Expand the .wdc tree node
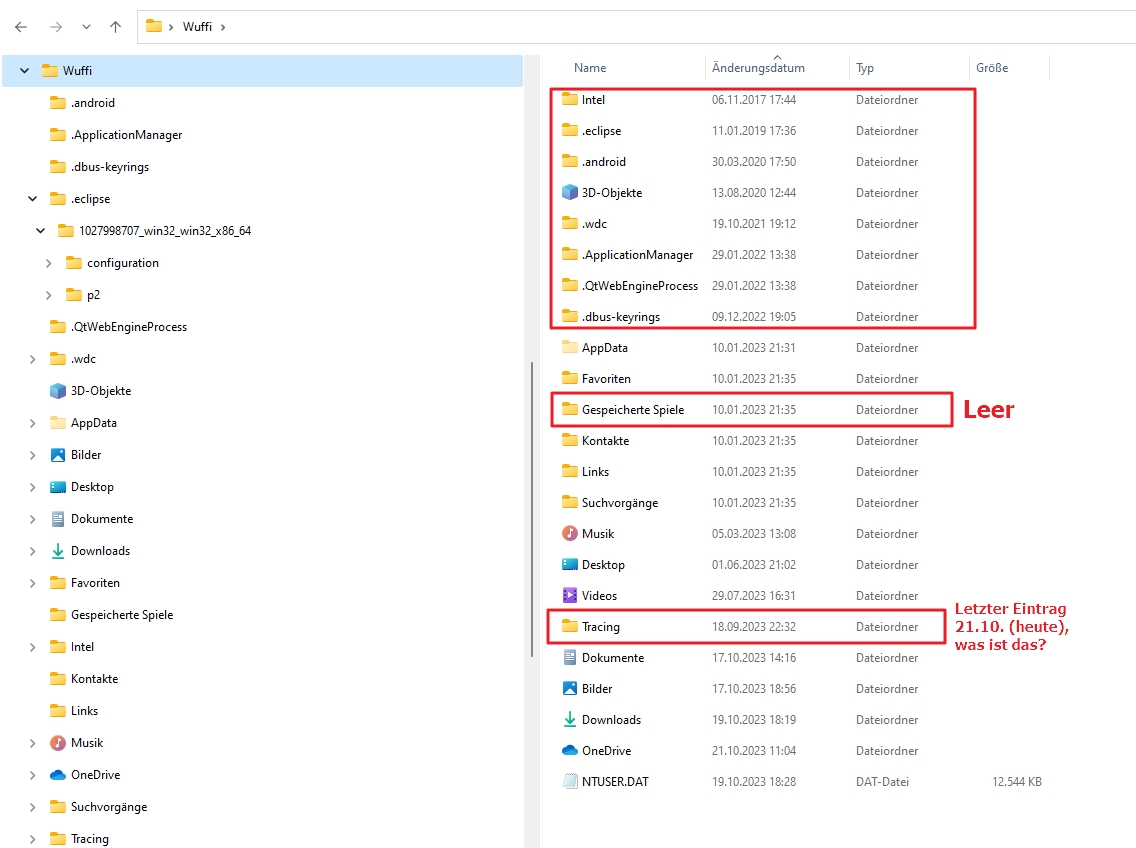This screenshot has width=1136, height=848. tap(33, 359)
